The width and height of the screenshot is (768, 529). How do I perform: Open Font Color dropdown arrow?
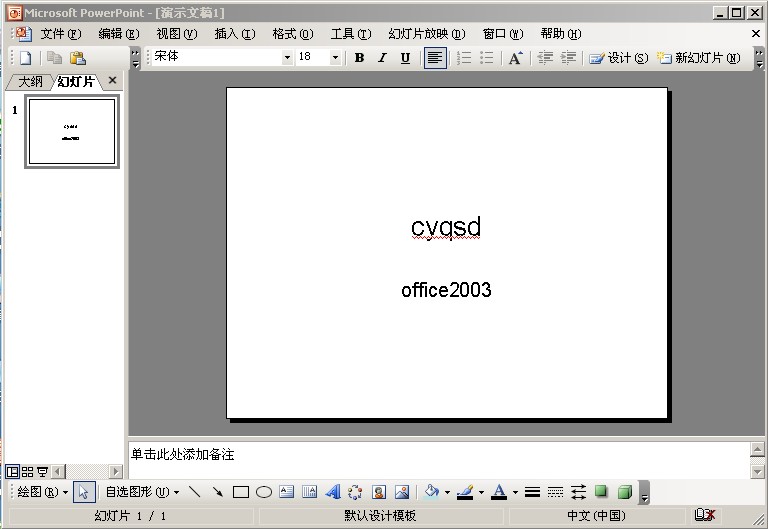(515, 492)
